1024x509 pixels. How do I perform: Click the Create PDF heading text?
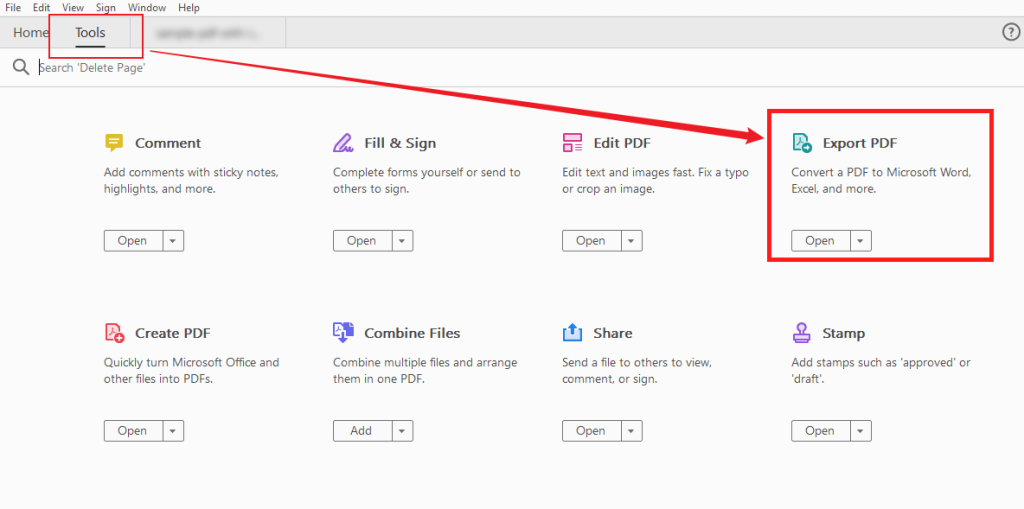tap(173, 333)
